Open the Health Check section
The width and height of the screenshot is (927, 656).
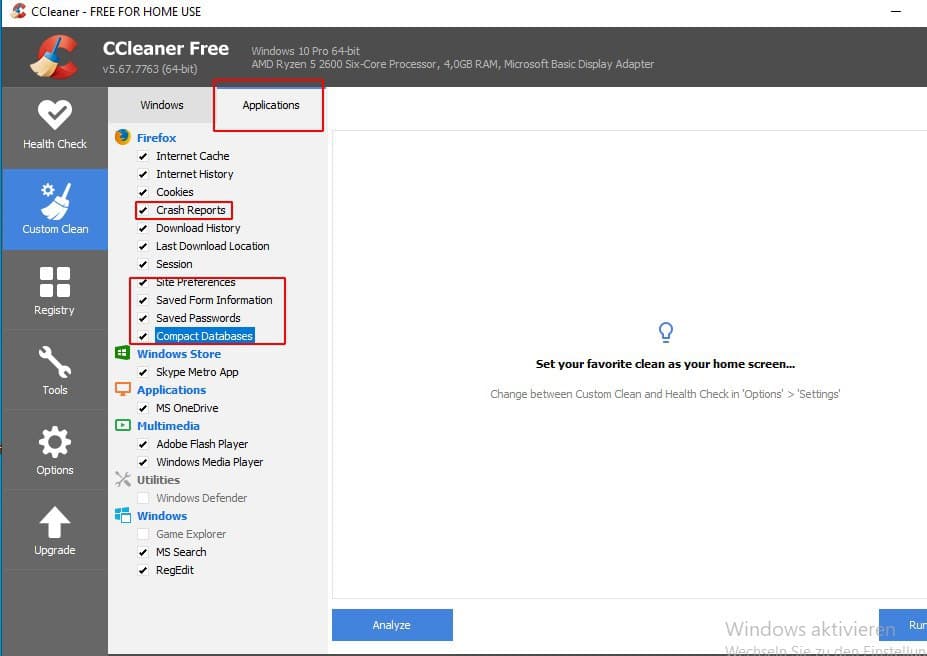(55, 125)
